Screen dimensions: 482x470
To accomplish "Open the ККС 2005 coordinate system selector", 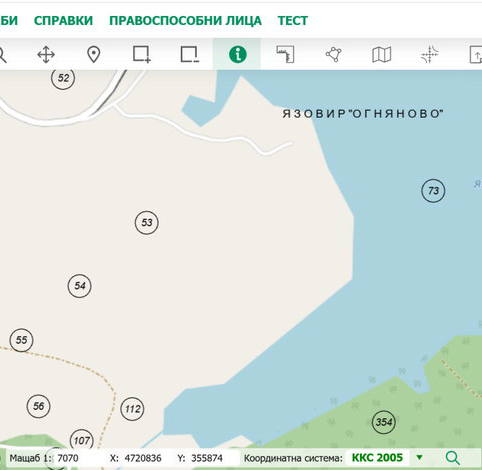I will (377, 458).
